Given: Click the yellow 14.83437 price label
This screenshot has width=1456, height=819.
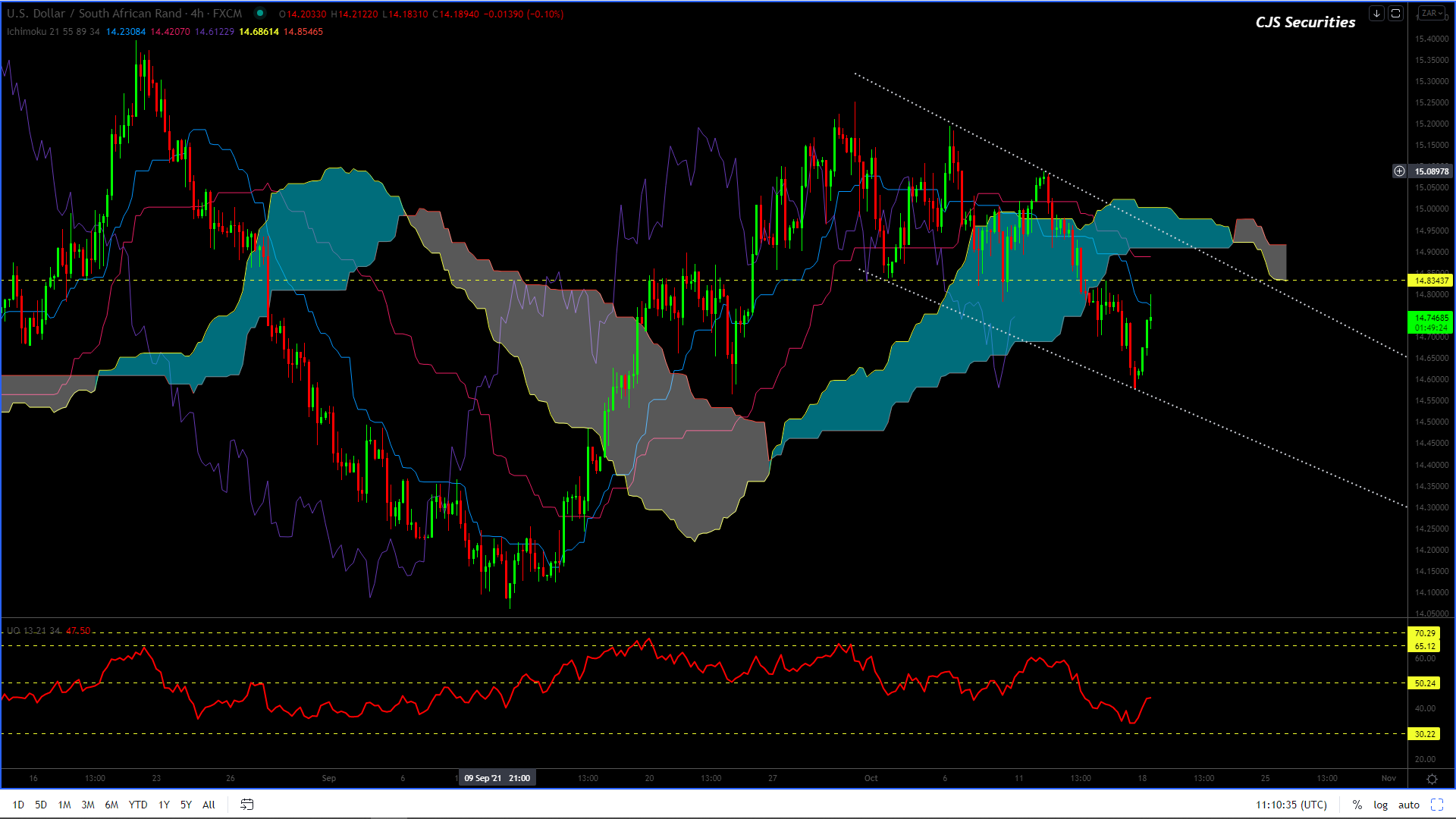Looking at the screenshot, I should [1431, 281].
